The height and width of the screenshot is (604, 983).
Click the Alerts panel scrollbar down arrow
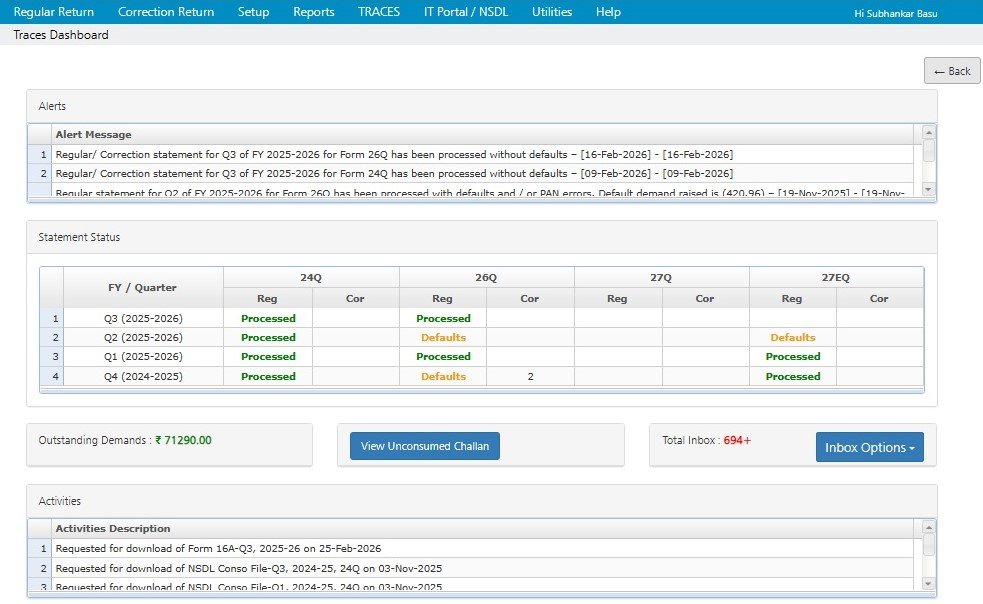point(929,189)
